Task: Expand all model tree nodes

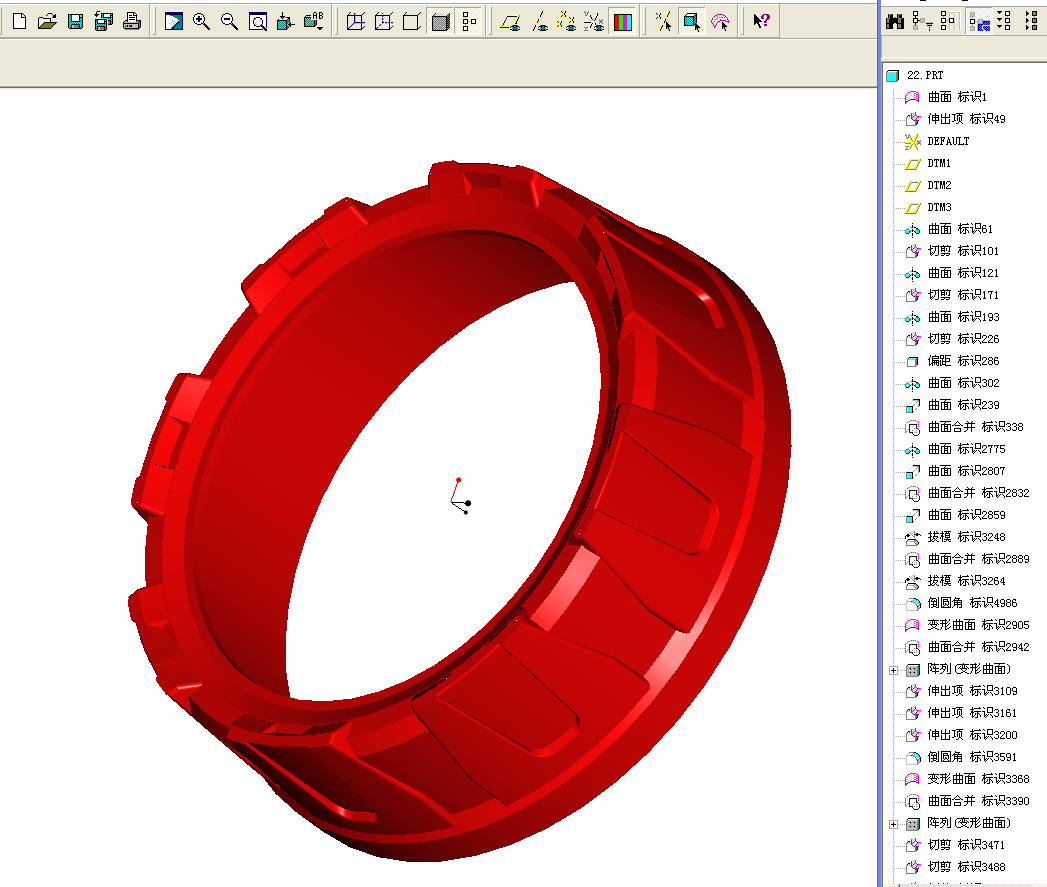Action: tap(1004, 21)
